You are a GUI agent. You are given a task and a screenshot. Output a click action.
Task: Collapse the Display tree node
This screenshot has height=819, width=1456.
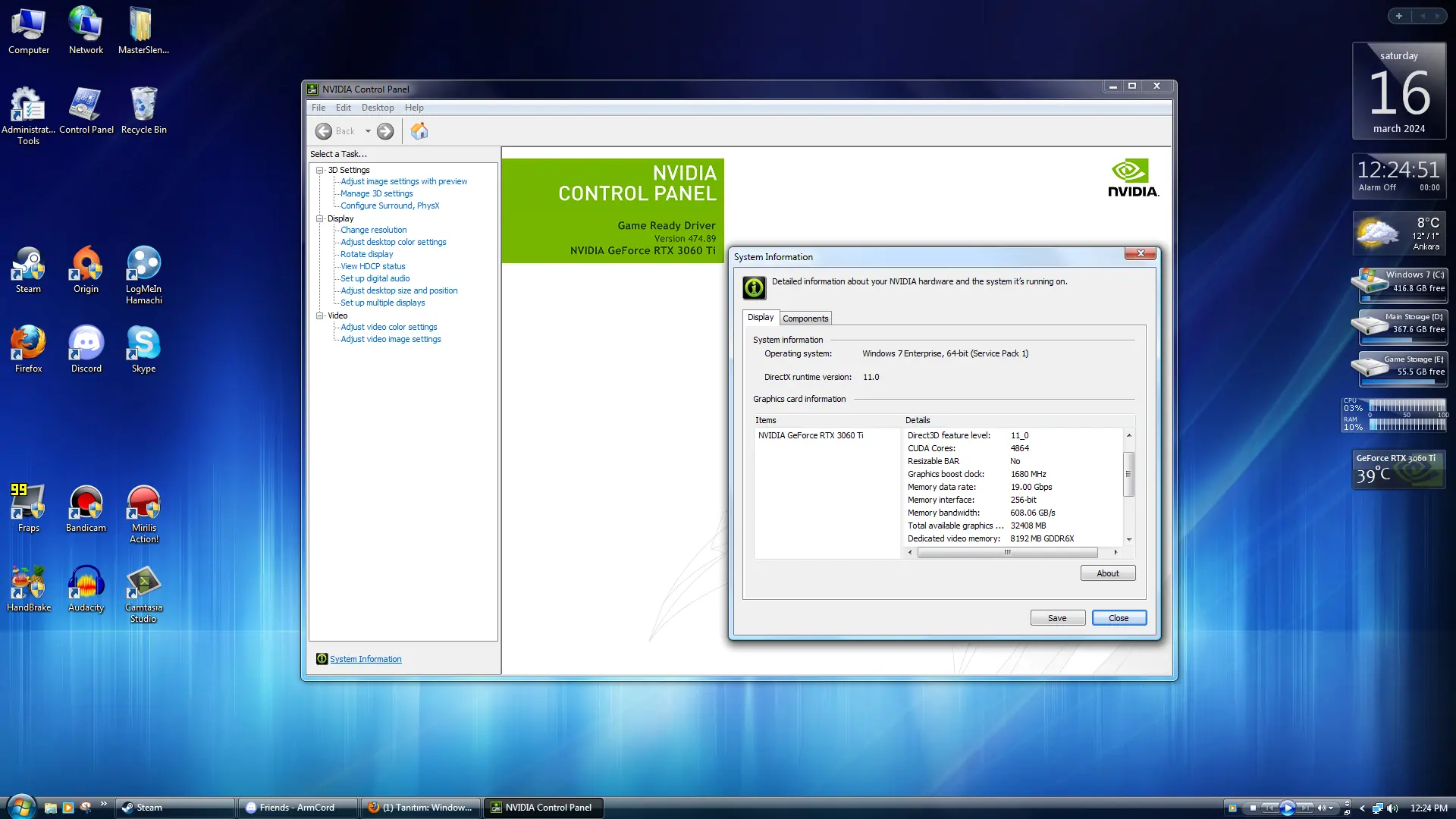tap(320, 218)
